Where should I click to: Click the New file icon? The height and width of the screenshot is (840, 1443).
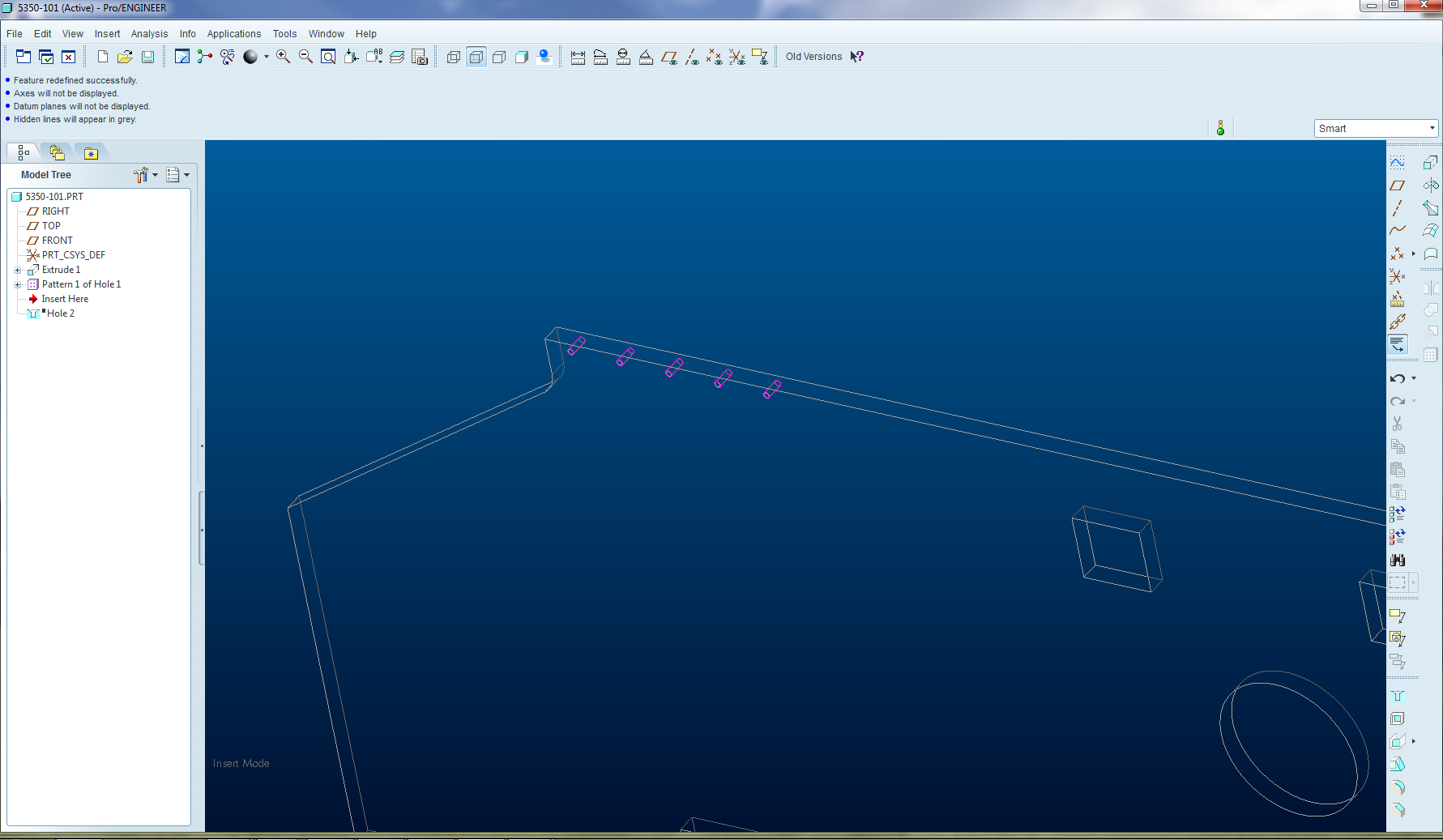[103, 57]
